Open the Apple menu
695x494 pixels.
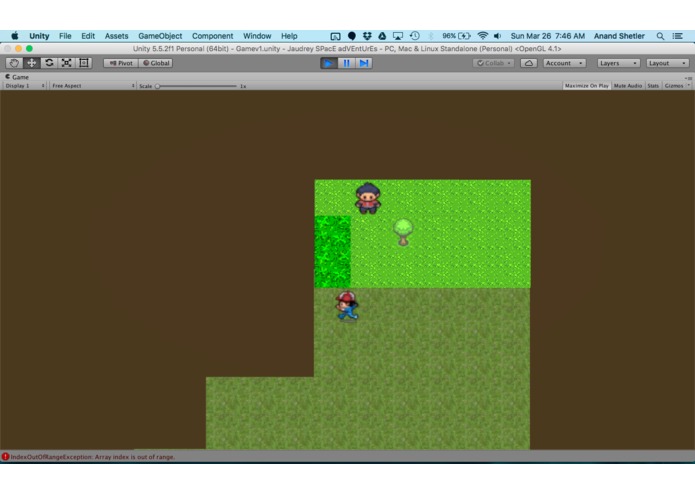coord(15,36)
